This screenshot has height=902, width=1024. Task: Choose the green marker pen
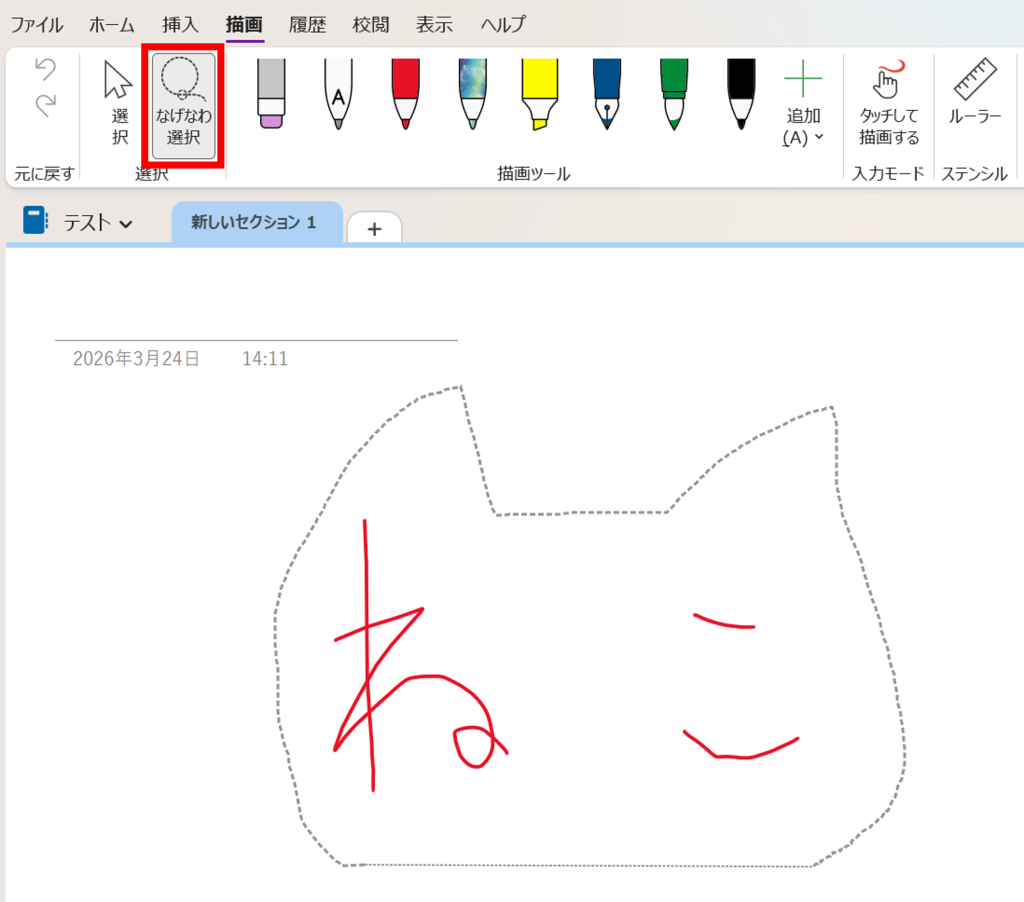(674, 95)
